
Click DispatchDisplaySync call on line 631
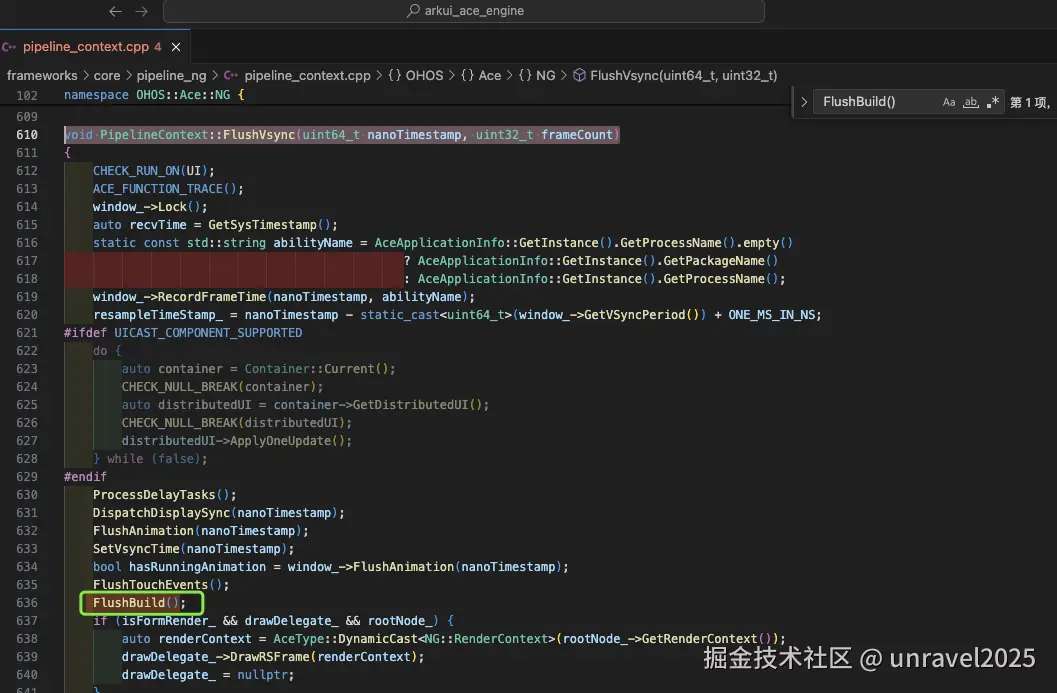coord(219,513)
